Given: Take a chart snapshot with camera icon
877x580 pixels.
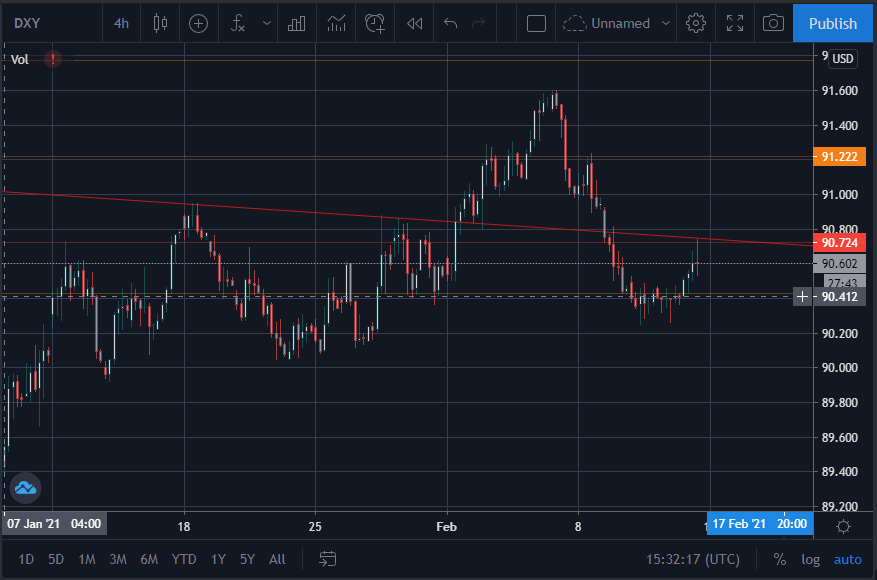Looking at the screenshot, I should [x=773, y=23].
